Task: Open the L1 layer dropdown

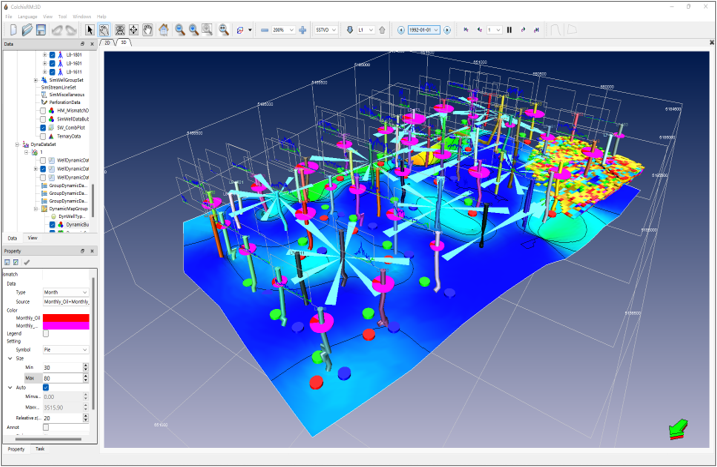Action: (365, 30)
